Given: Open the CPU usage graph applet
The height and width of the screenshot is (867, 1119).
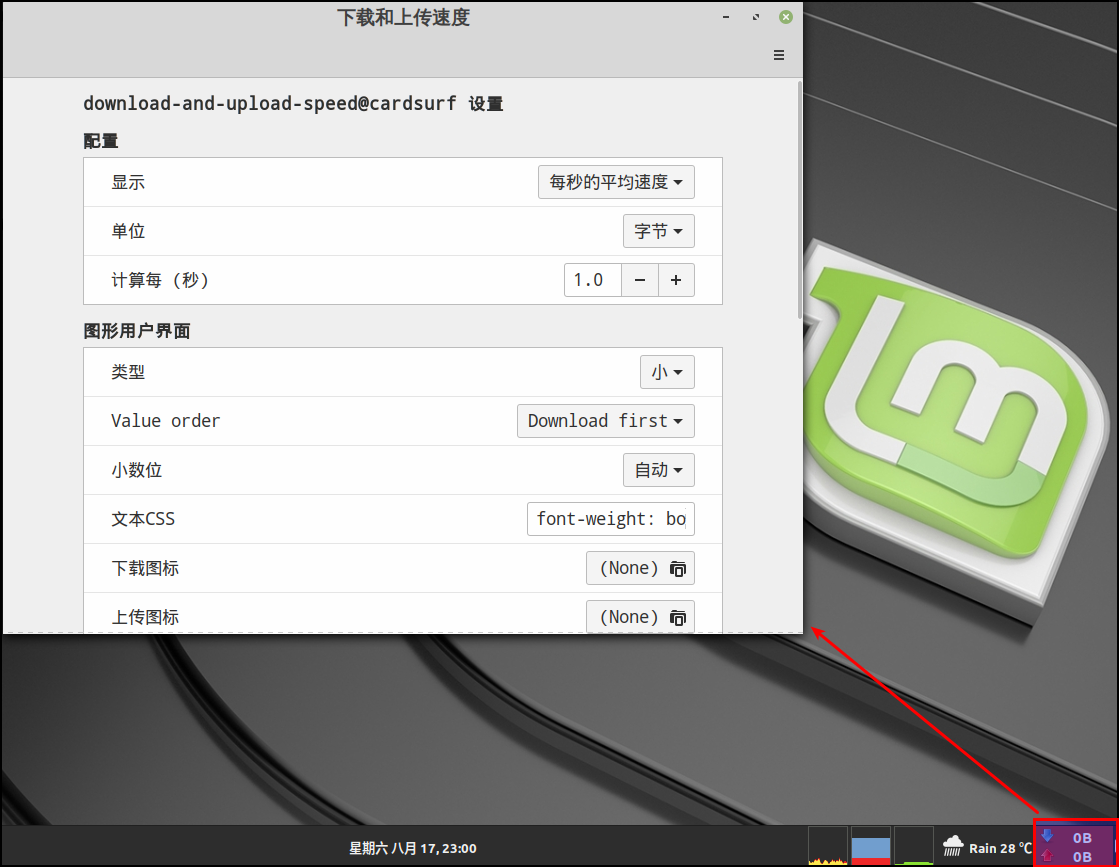Looking at the screenshot, I should click(827, 846).
